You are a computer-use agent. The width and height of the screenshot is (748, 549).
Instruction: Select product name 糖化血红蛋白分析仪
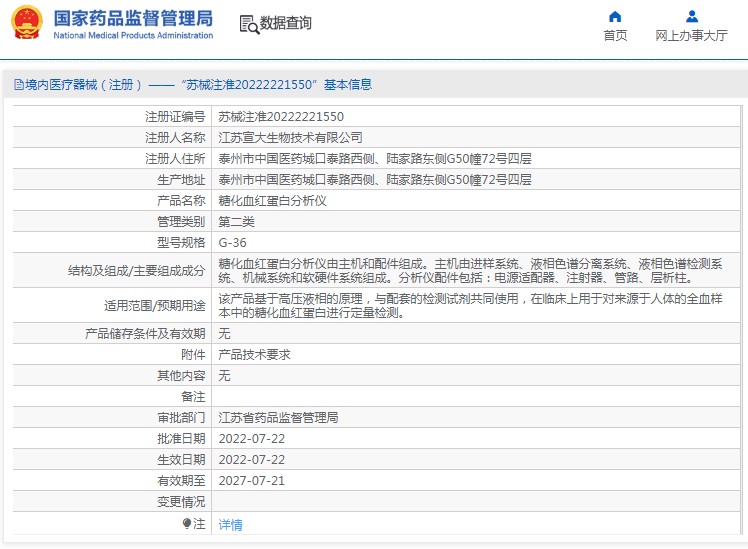click(272, 201)
